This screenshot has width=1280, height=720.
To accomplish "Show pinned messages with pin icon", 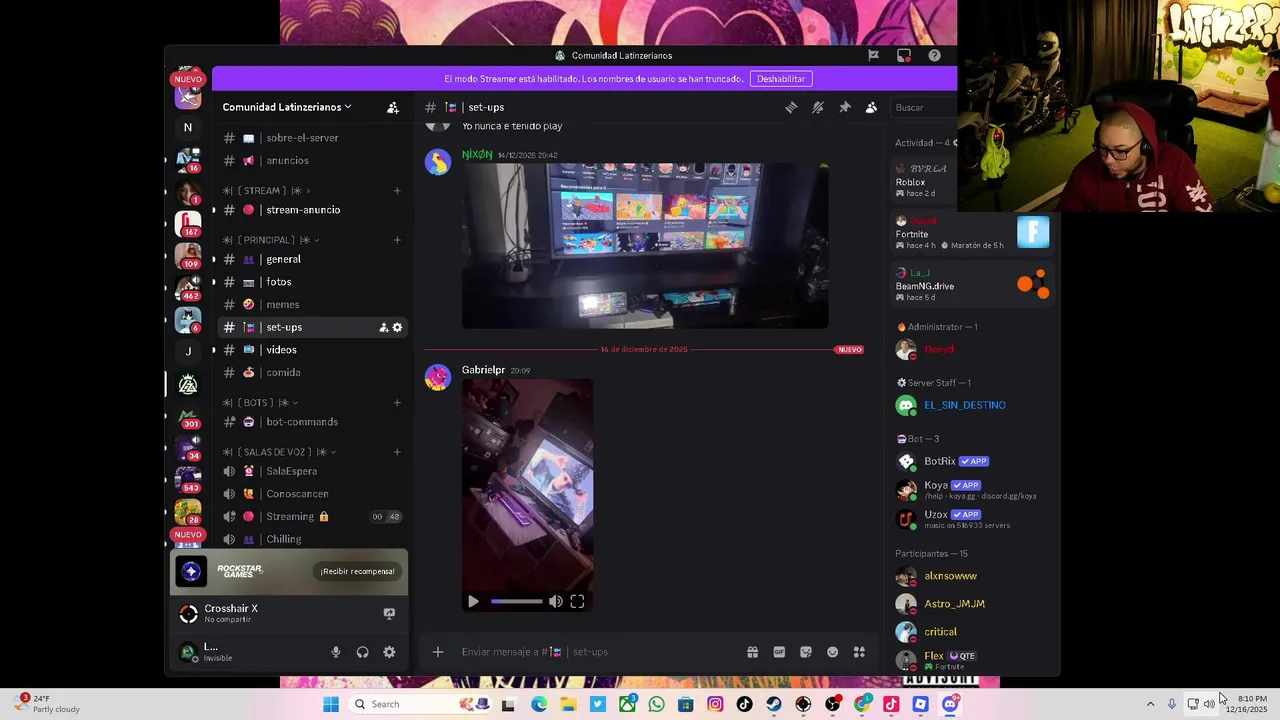I will coord(845,107).
